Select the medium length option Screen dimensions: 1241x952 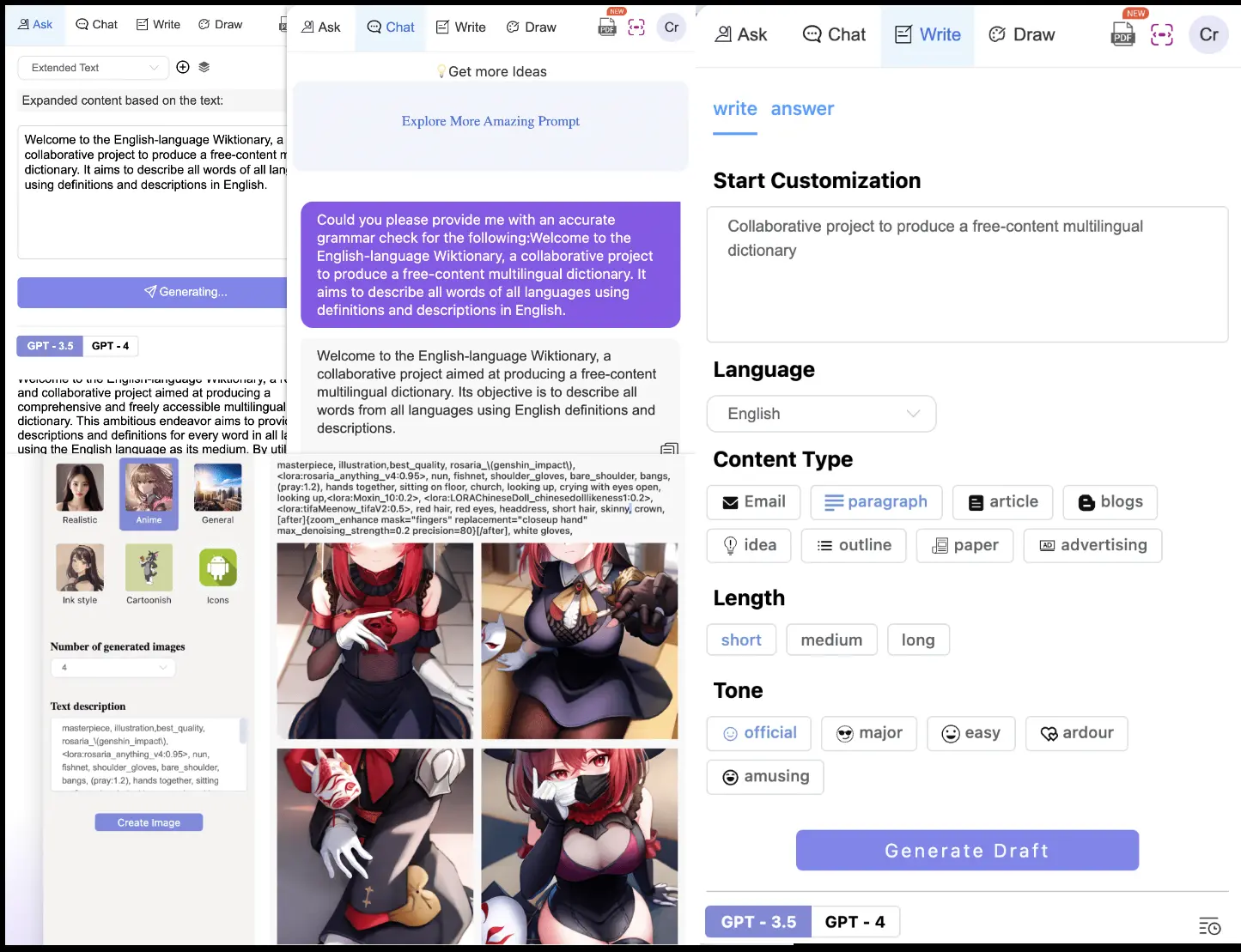click(831, 640)
